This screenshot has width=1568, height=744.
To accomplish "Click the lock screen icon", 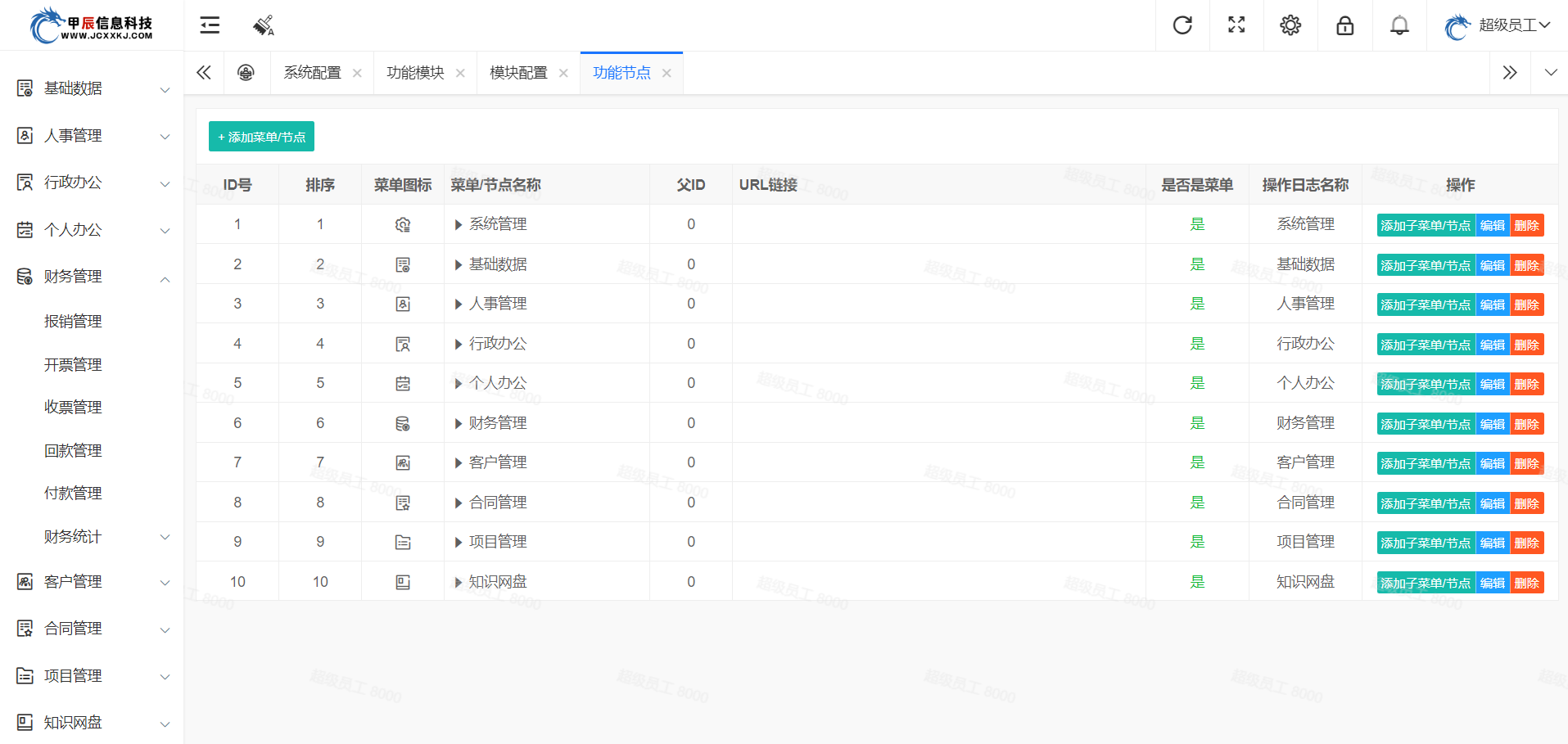I will click(x=1344, y=25).
